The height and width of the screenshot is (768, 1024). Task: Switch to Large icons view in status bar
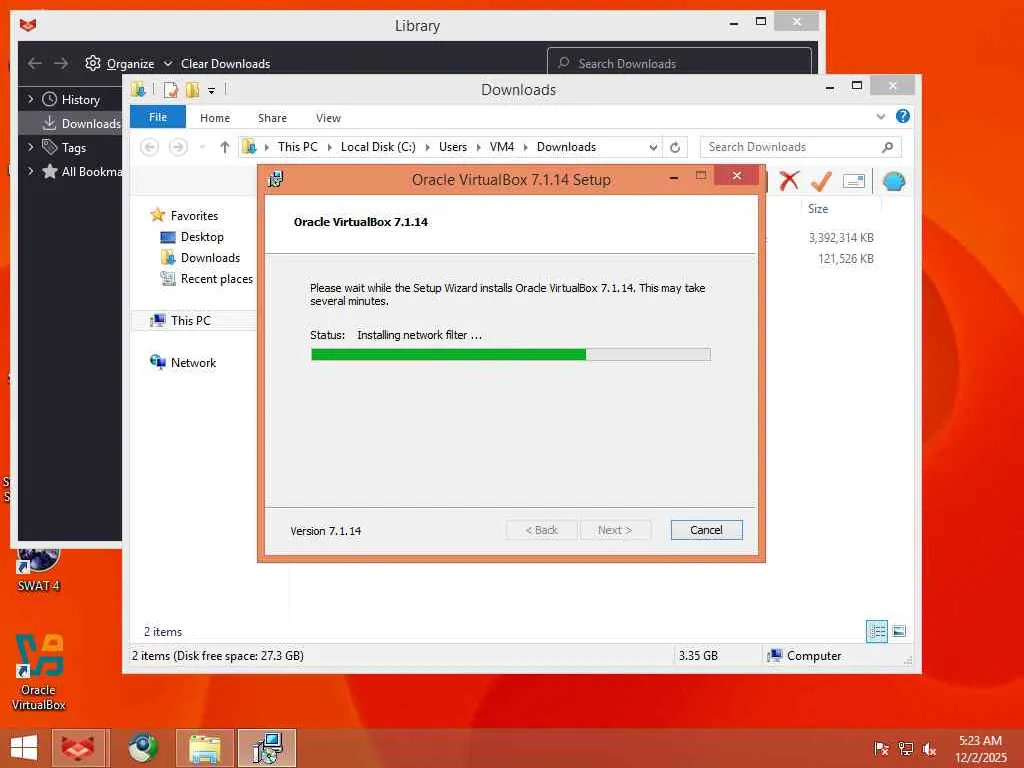click(x=899, y=631)
